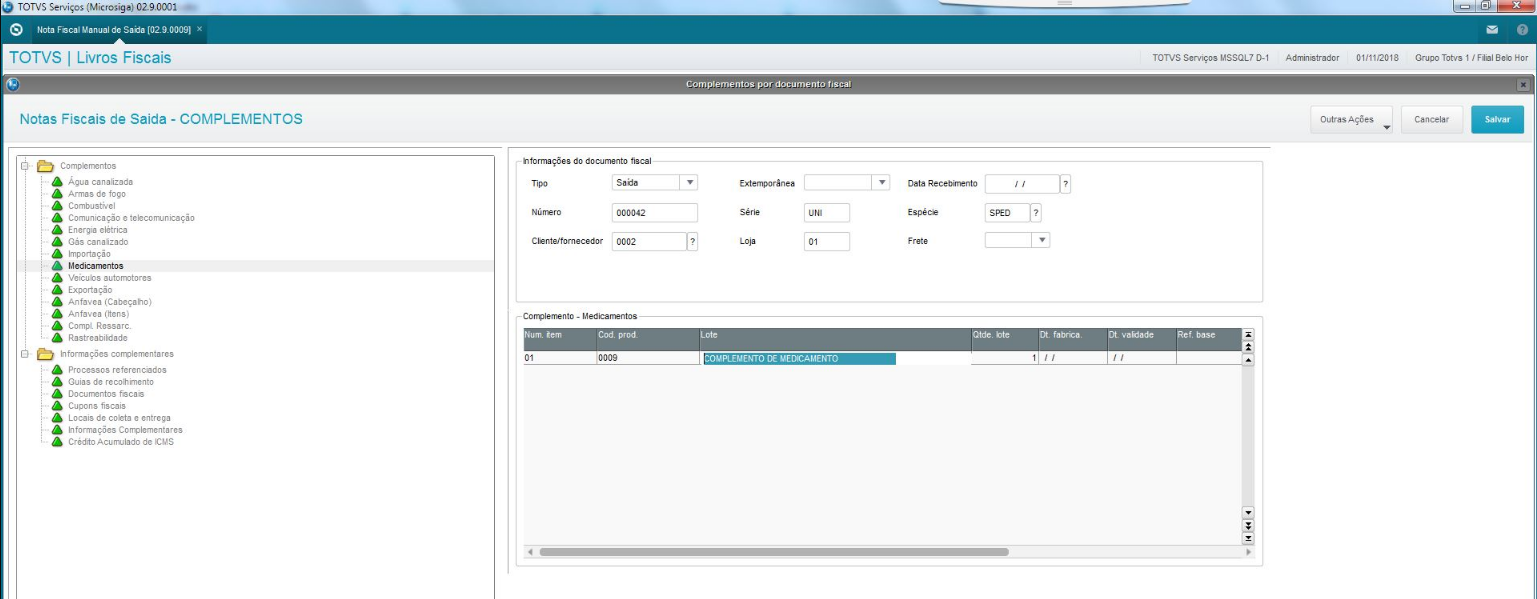Switch to Nota Fiscal Manual de Saída tab
Screen dimensions: 1537x599
click(113, 30)
